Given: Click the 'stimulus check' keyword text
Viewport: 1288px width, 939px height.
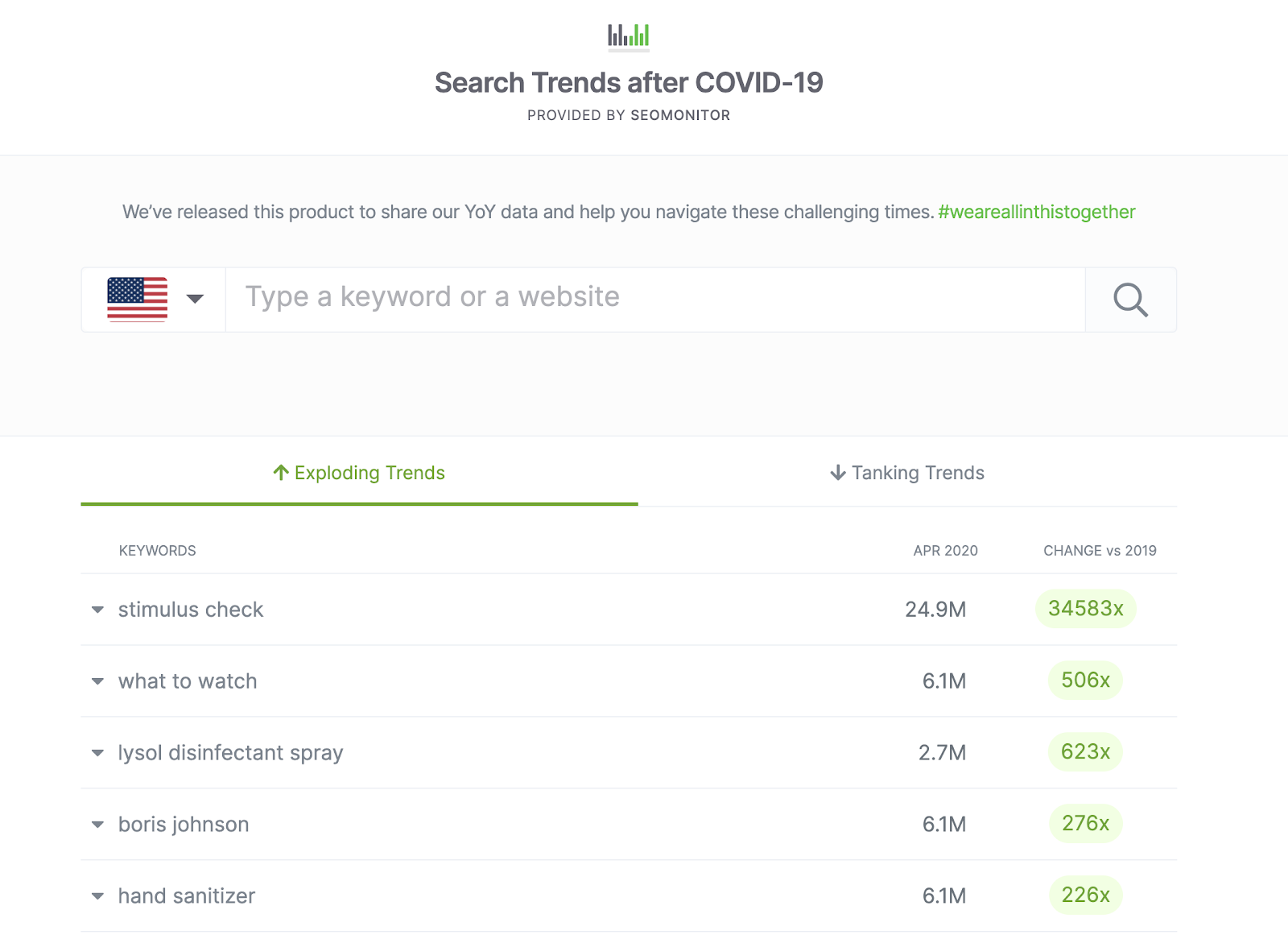Looking at the screenshot, I should 191,610.
